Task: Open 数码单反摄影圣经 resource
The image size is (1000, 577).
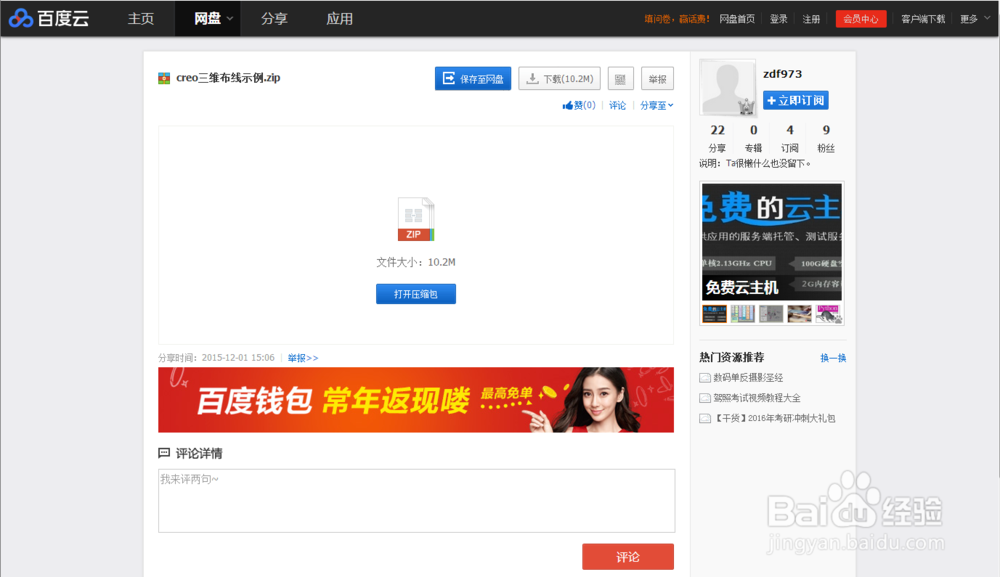Action: click(748, 378)
